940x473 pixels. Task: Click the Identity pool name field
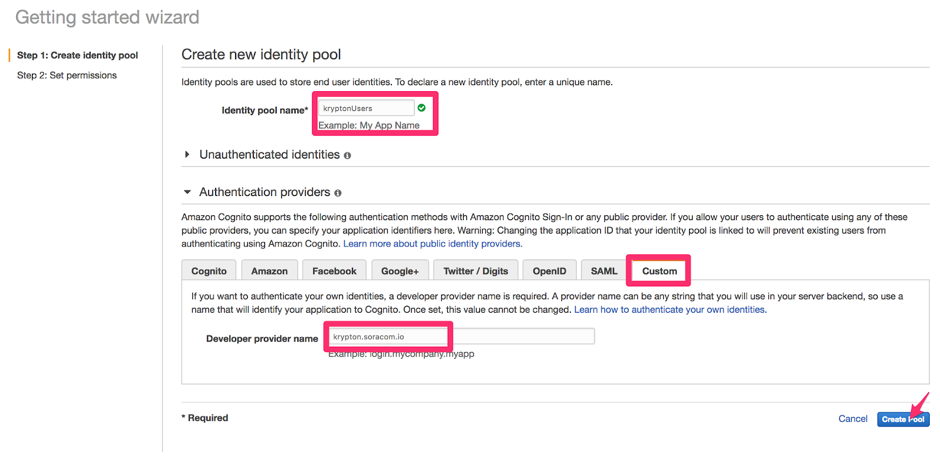tap(367, 108)
